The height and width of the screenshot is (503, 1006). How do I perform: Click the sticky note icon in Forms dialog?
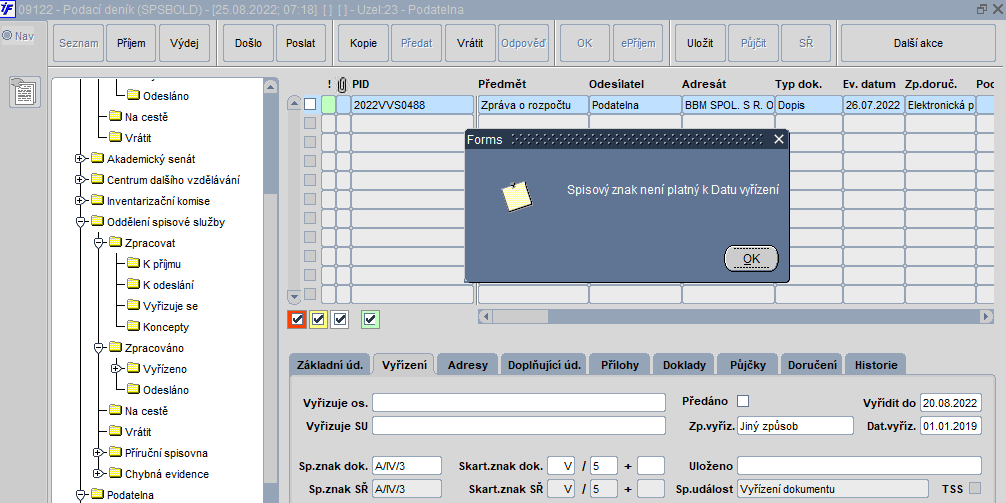click(517, 196)
